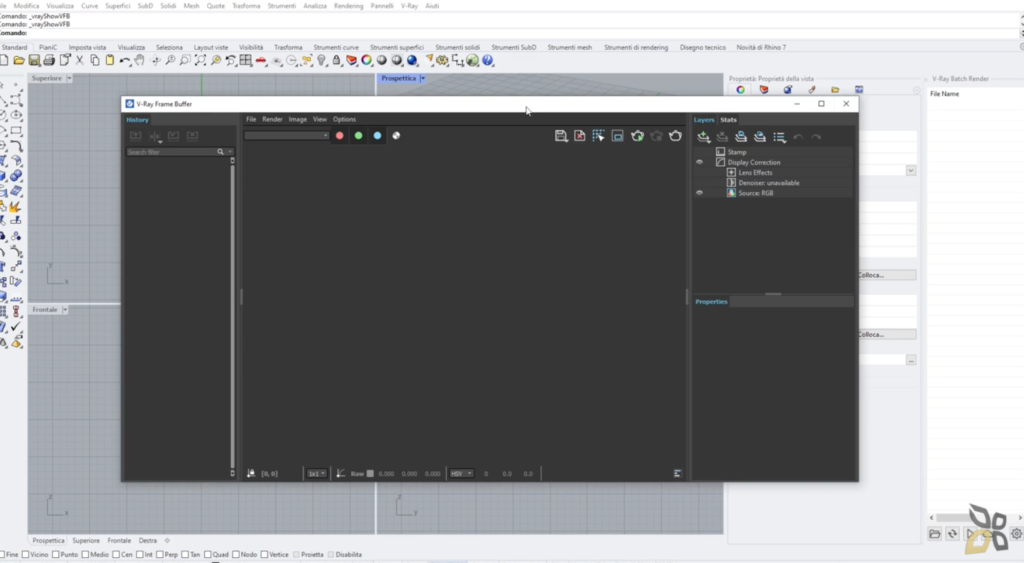The width and height of the screenshot is (1024, 563).
Task: Click the New file icon in Rhino toolbar
Action: pyautogui.click(x=4, y=60)
